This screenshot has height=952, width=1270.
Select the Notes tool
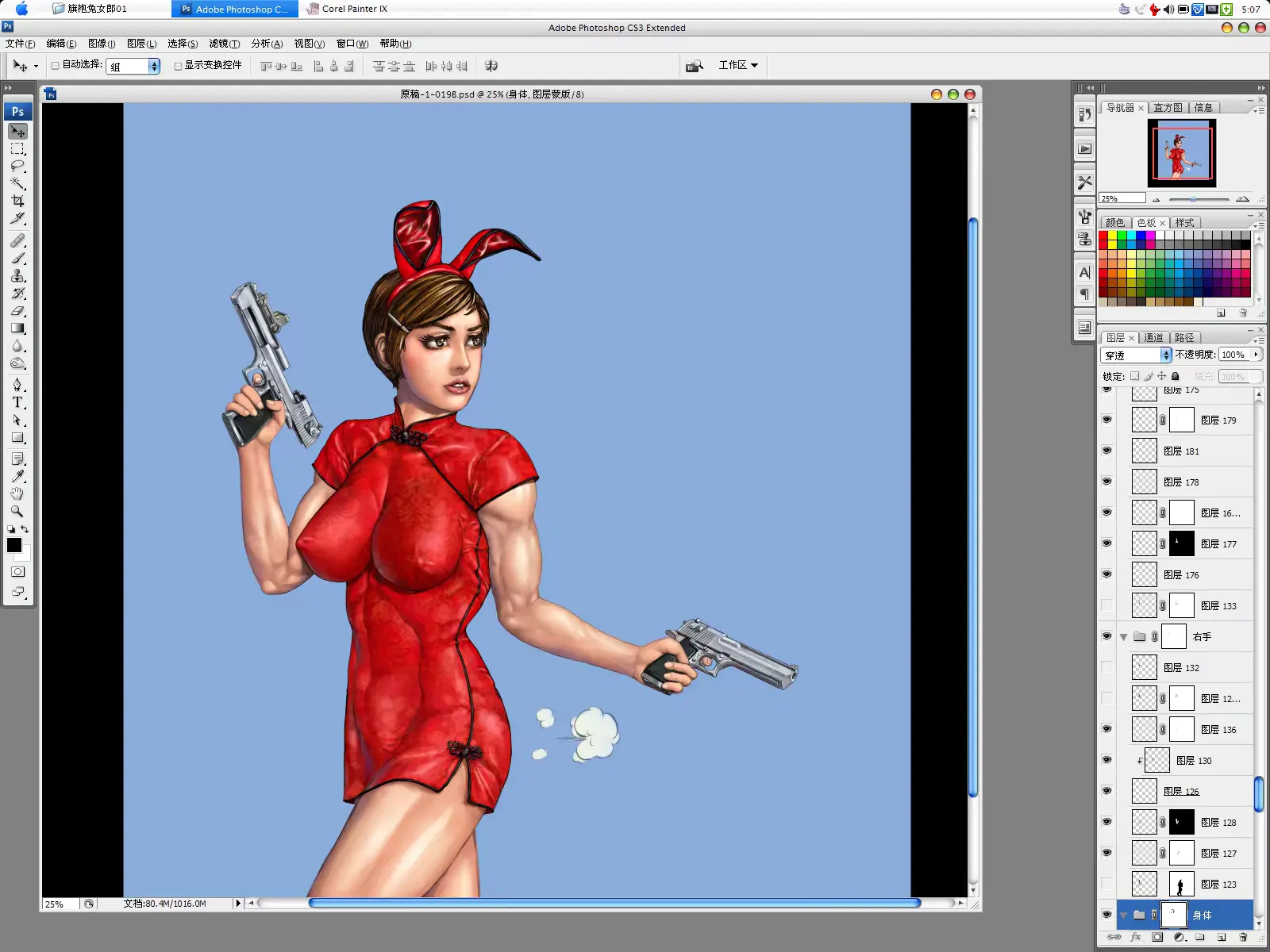17,459
